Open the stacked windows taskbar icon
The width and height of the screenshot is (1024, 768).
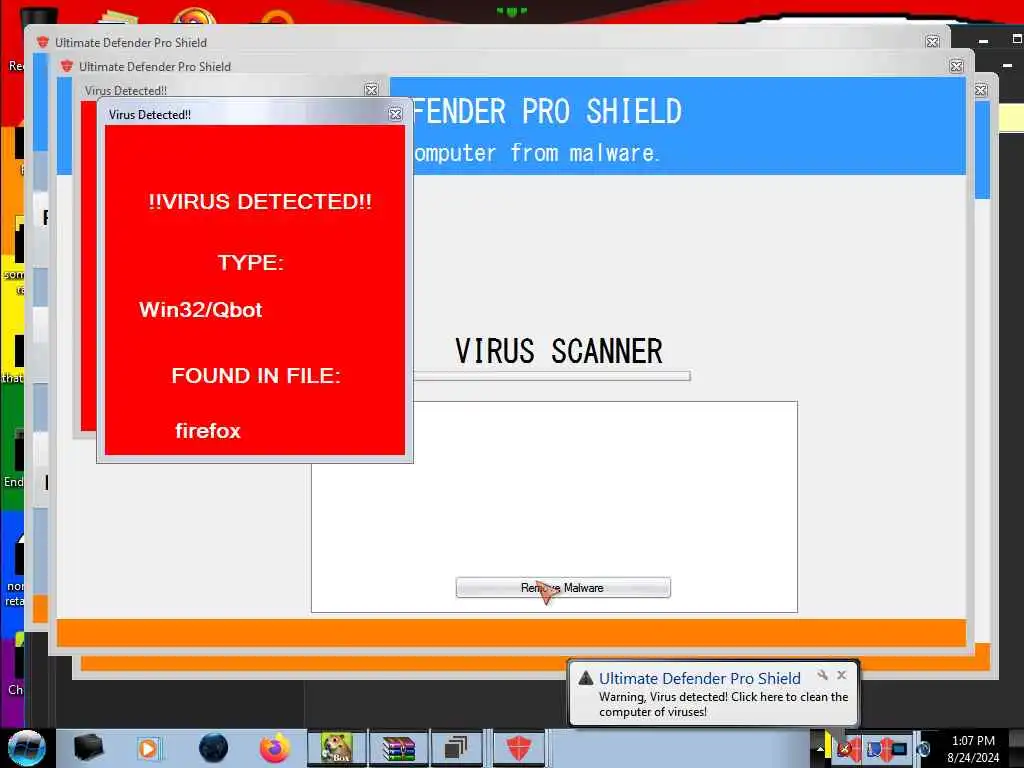(x=455, y=748)
